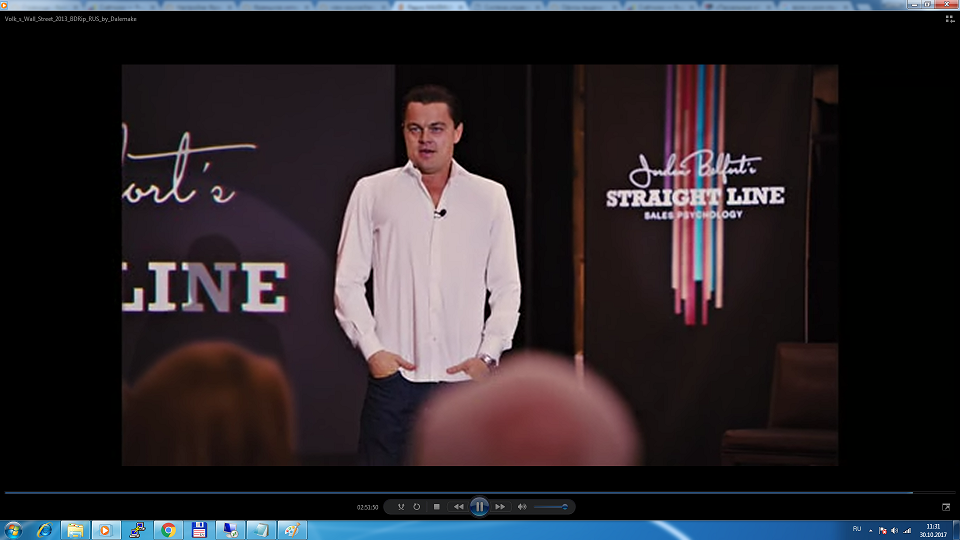Image resolution: width=960 pixels, height=540 pixels.
Task: Stop playback with the square stop button
Action: pyautogui.click(x=437, y=507)
